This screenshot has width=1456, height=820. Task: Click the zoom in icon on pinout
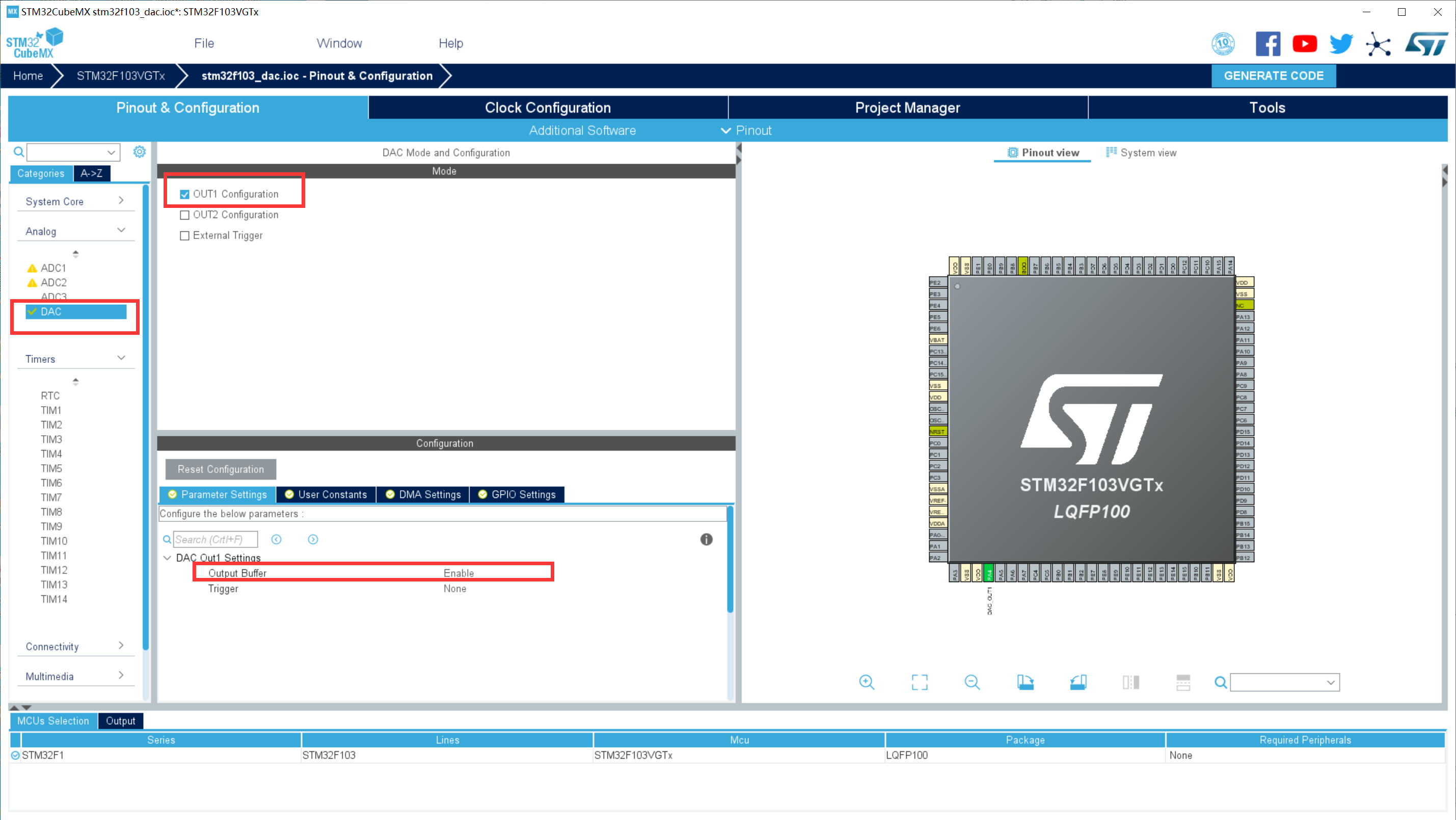point(867,682)
